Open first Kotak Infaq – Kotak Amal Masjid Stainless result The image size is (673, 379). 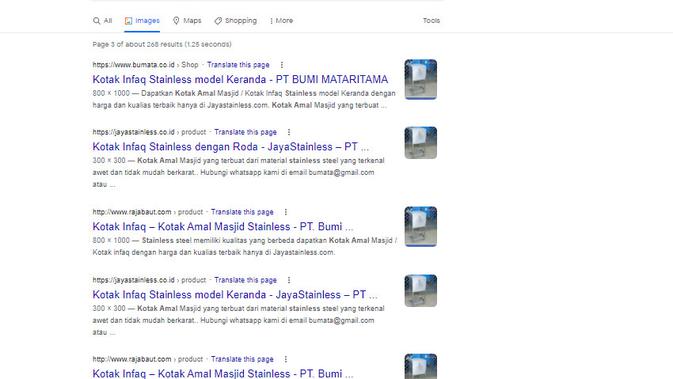(x=223, y=227)
